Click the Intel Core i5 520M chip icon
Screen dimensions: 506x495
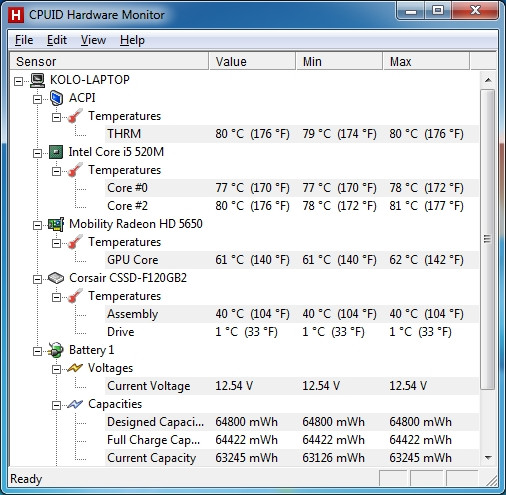click(x=56, y=152)
